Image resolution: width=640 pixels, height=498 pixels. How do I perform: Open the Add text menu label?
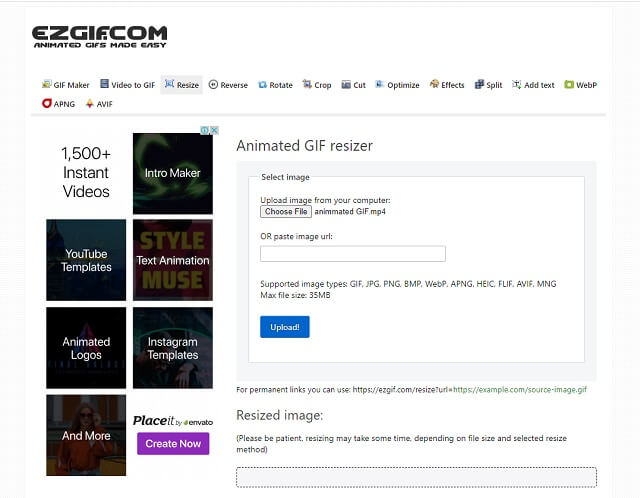(x=539, y=85)
